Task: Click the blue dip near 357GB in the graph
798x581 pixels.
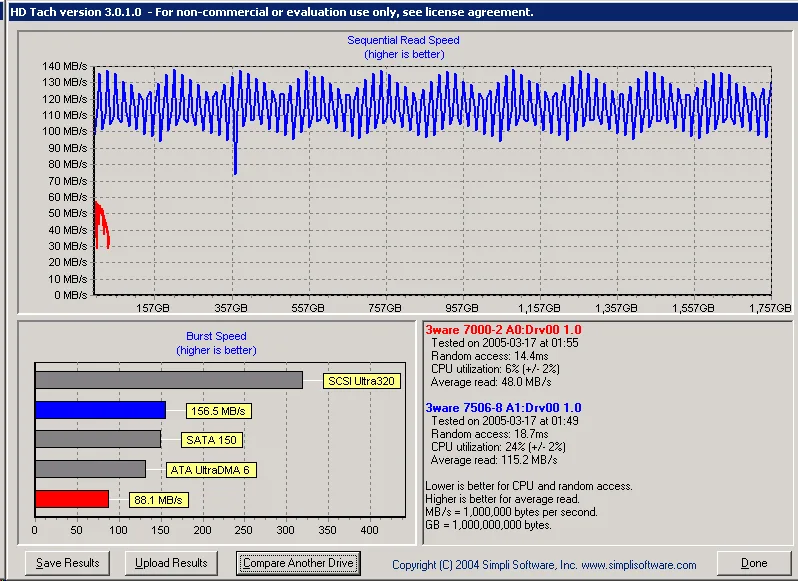Action: (x=235, y=160)
